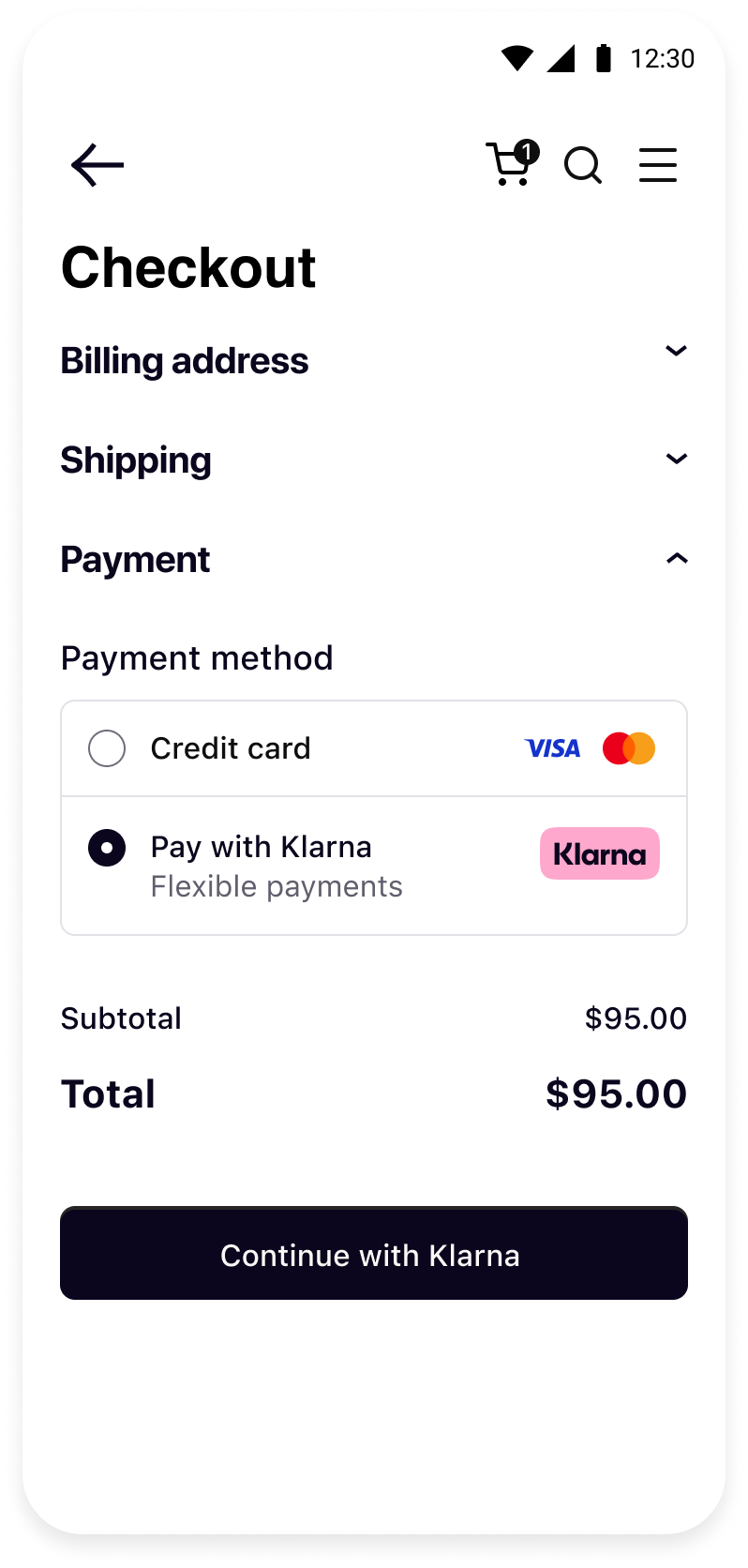Collapse the Payment section chevron
The image size is (748, 1568).
coord(676,558)
